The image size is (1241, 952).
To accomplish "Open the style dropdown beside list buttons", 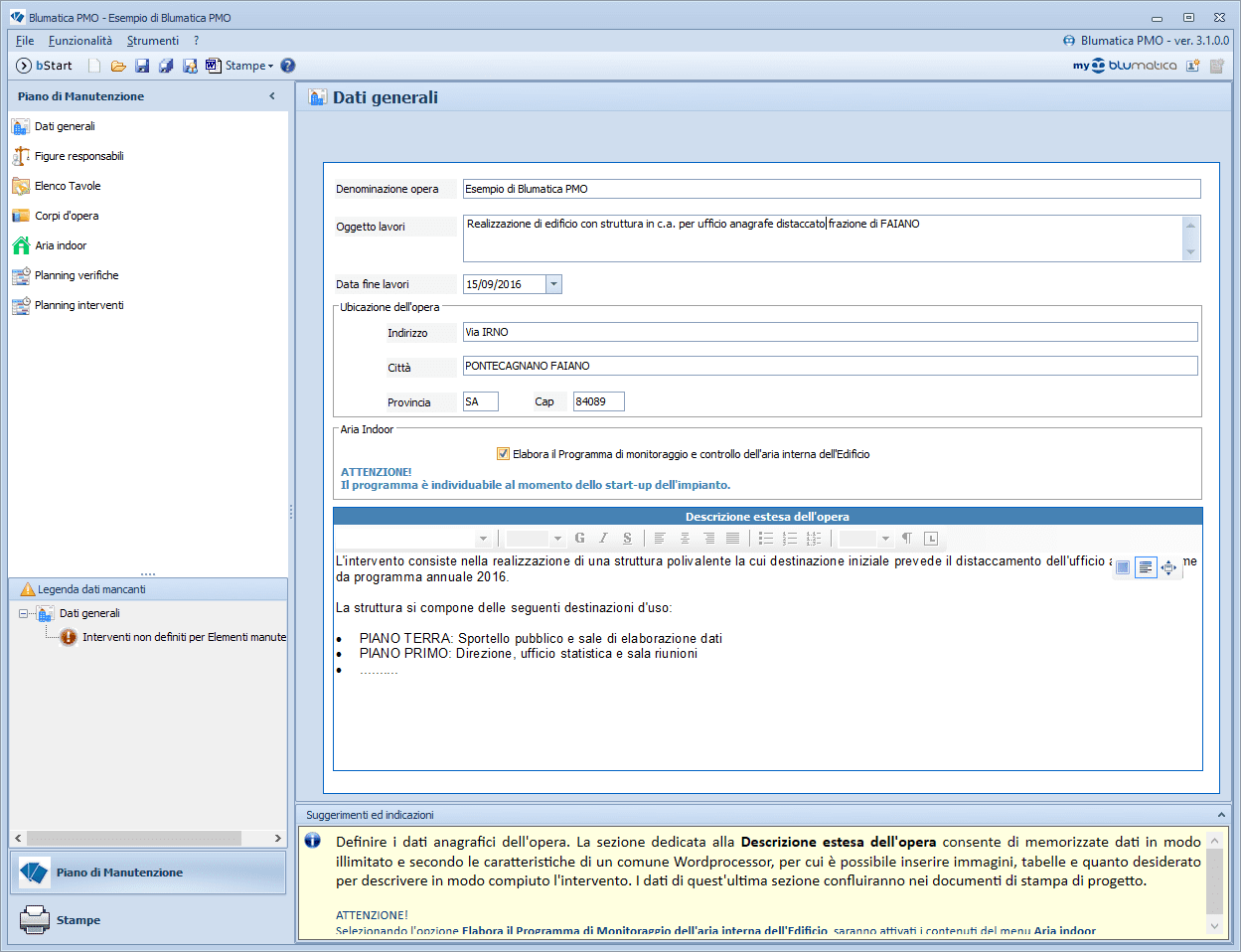I will pos(885,539).
